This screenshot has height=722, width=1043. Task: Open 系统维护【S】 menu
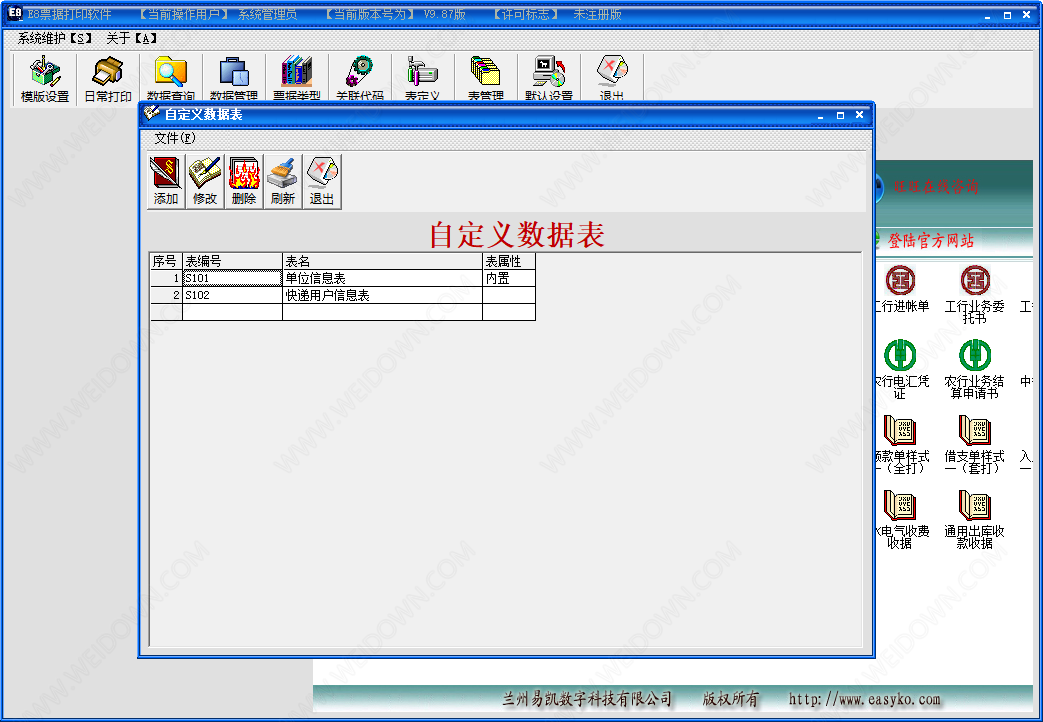point(55,39)
